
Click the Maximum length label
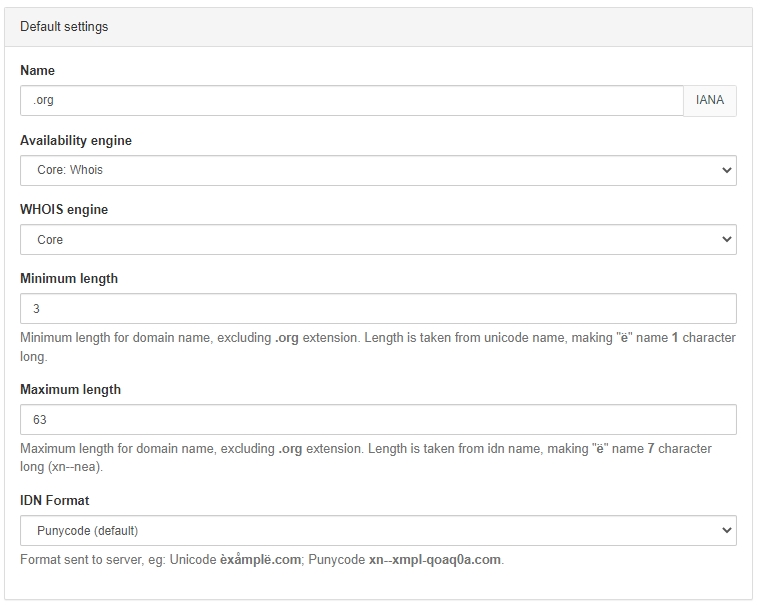70,389
